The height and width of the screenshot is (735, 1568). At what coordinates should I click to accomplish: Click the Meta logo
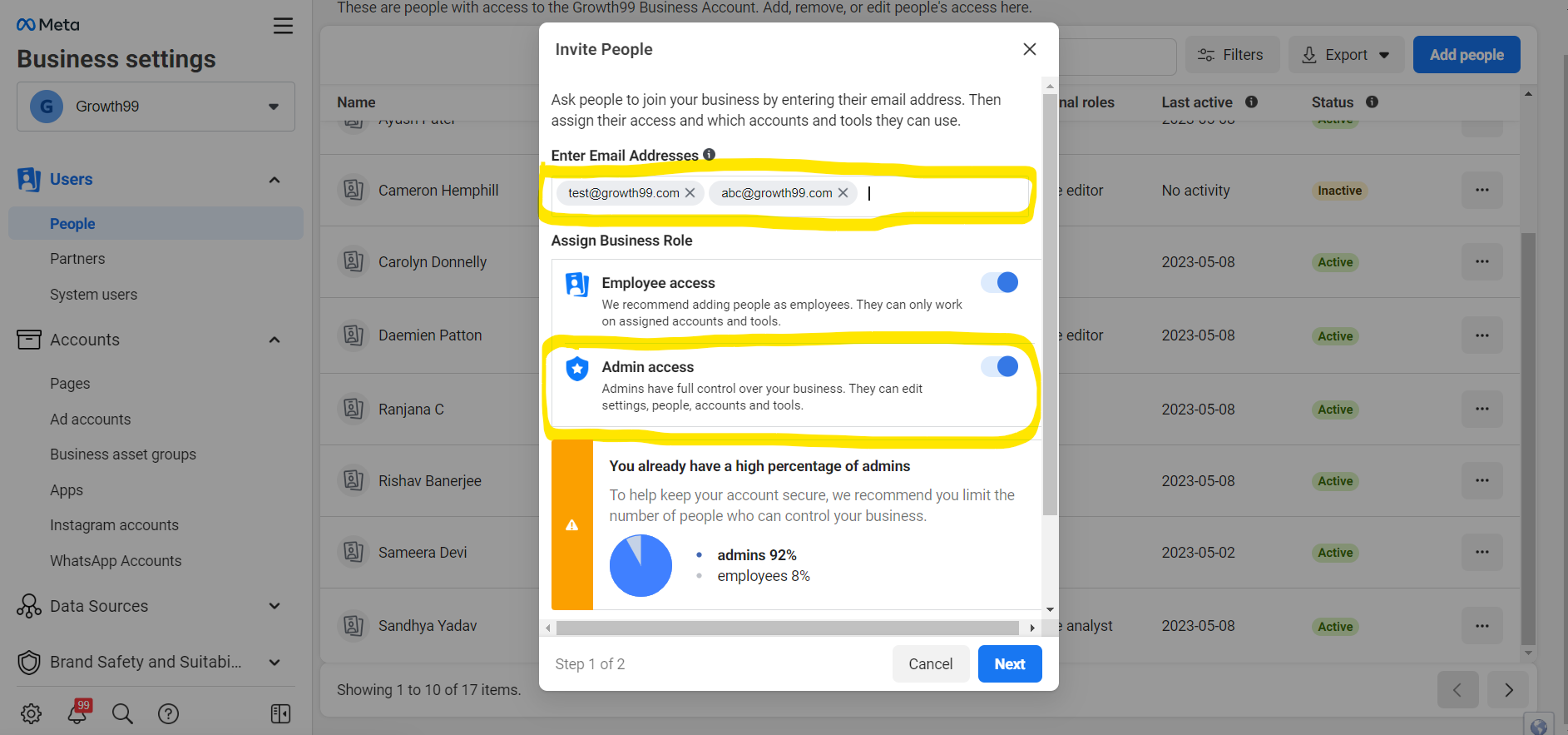point(48,25)
